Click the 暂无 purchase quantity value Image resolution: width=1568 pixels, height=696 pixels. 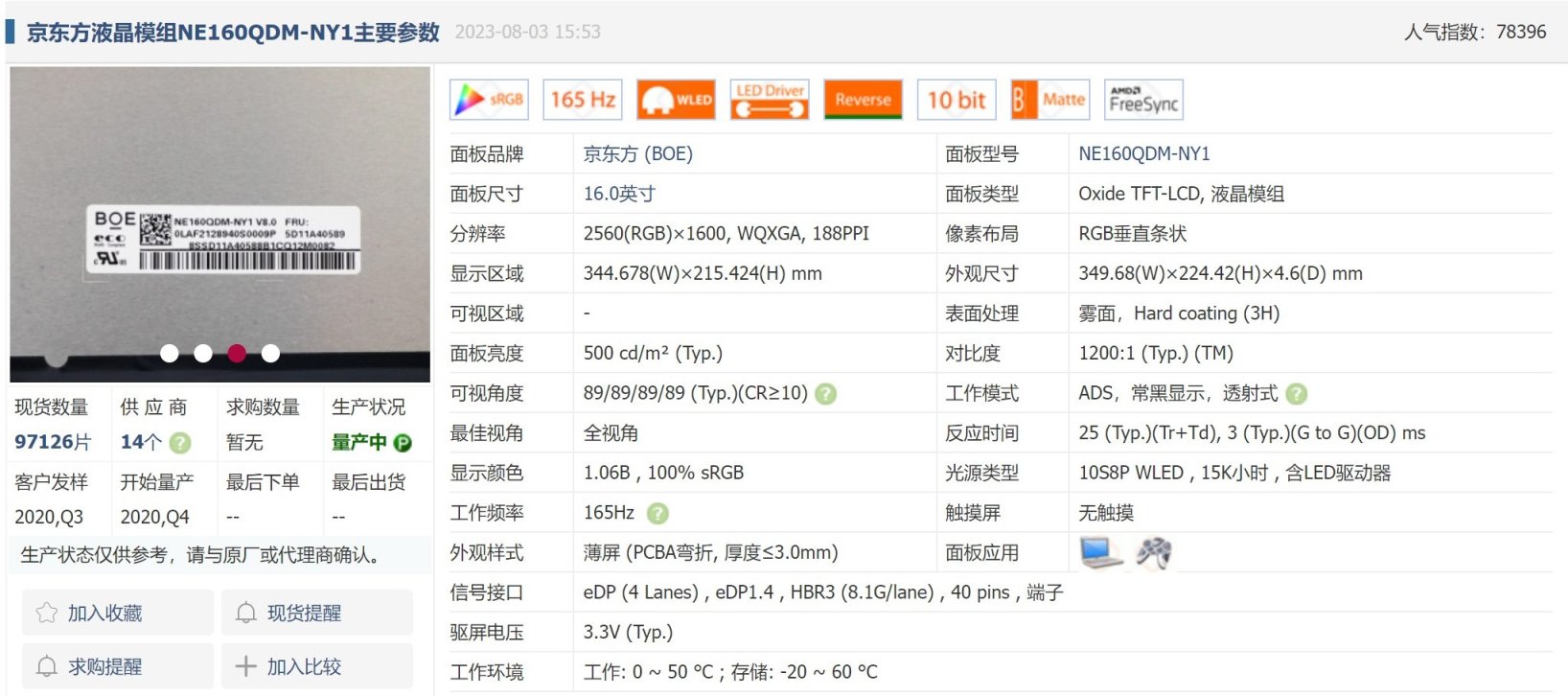coord(244,443)
